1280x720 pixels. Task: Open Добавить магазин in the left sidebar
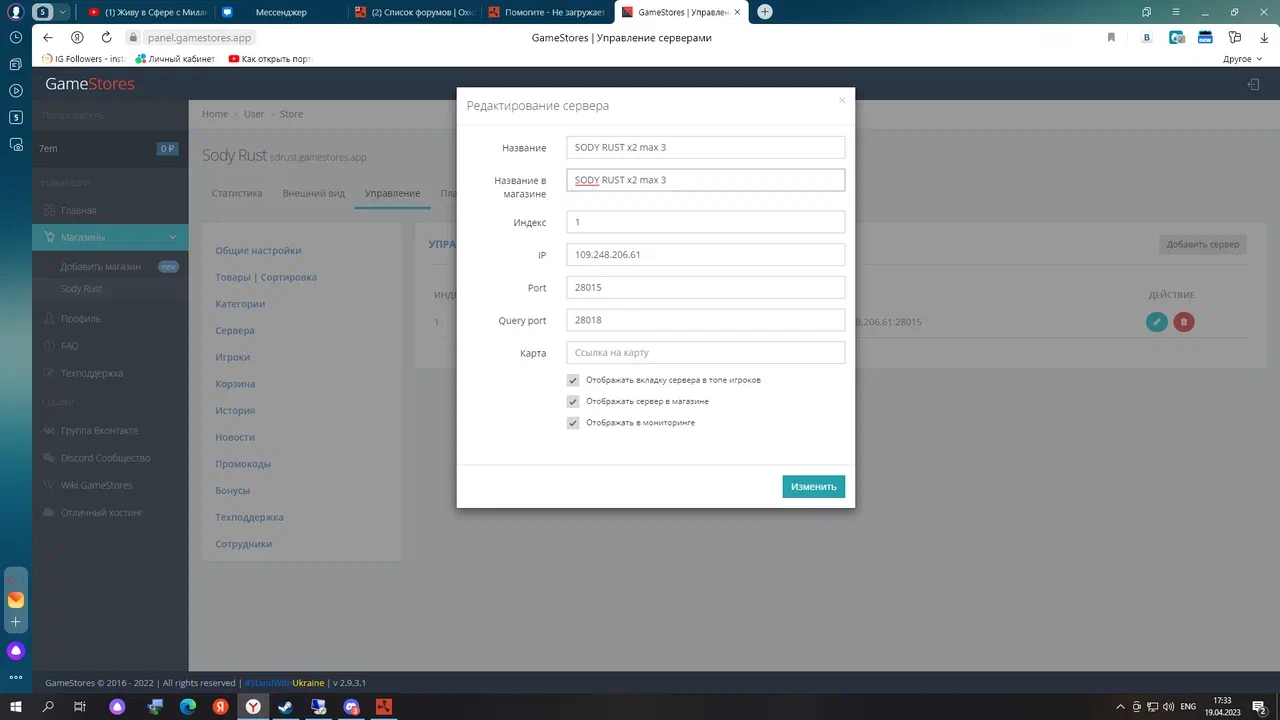[100, 267]
